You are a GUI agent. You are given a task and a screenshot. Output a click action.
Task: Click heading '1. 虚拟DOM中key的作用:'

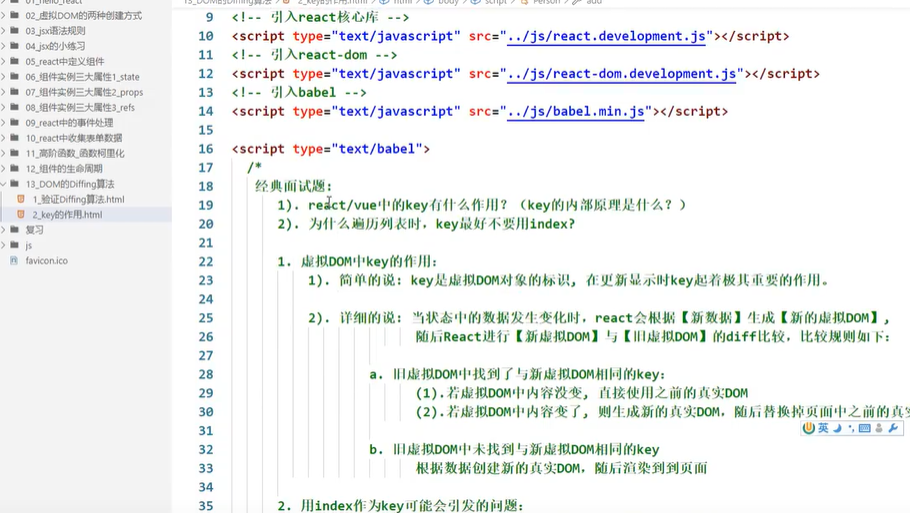[x=358, y=262]
